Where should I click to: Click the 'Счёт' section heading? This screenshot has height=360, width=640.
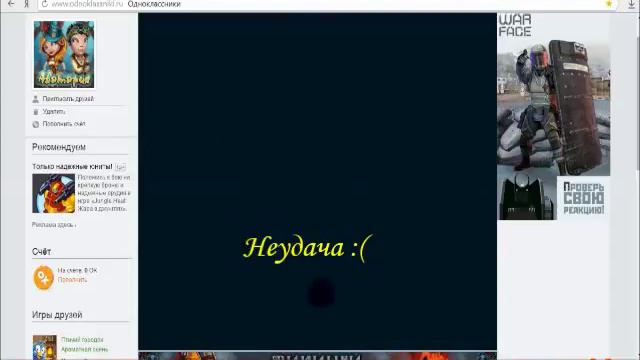pyautogui.click(x=42, y=252)
